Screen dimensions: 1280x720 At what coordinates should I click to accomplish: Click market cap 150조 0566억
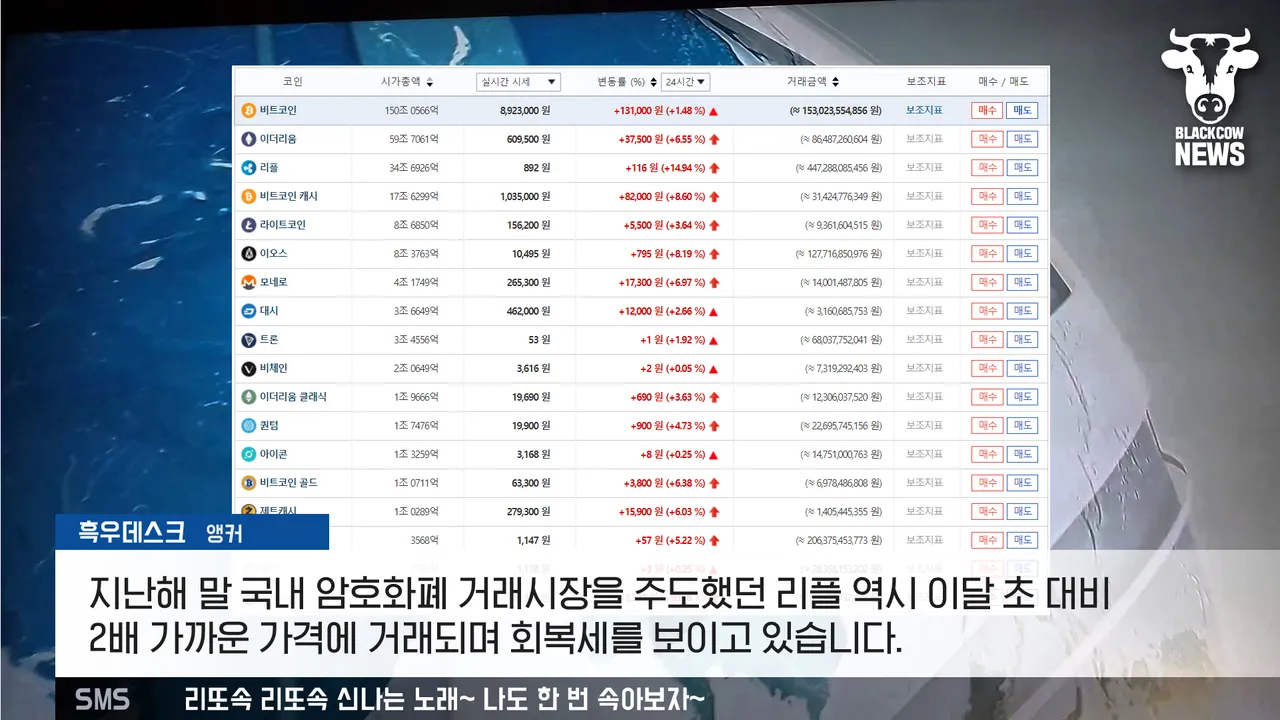[411, 110]
